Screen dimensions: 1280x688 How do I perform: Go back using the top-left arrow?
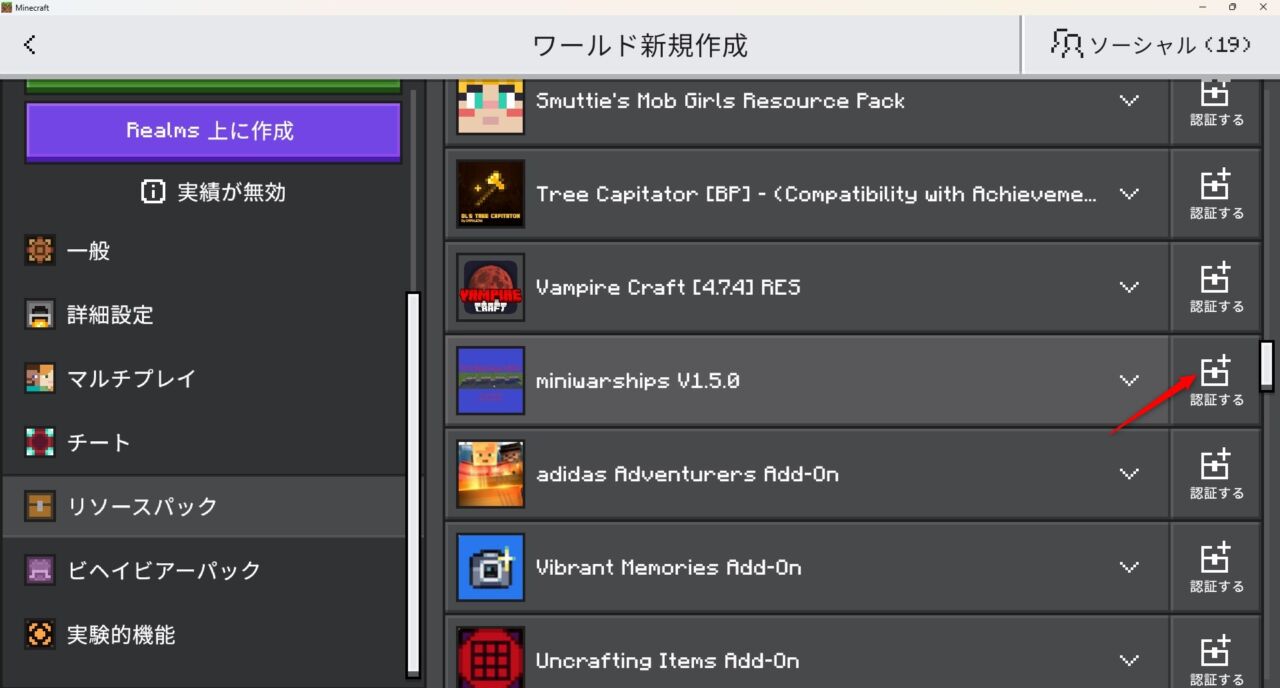pyautogui.click(x=30, y=45)
